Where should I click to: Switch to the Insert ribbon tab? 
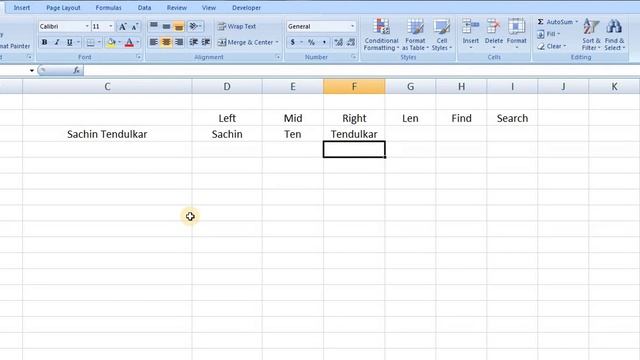coord(21,8)
